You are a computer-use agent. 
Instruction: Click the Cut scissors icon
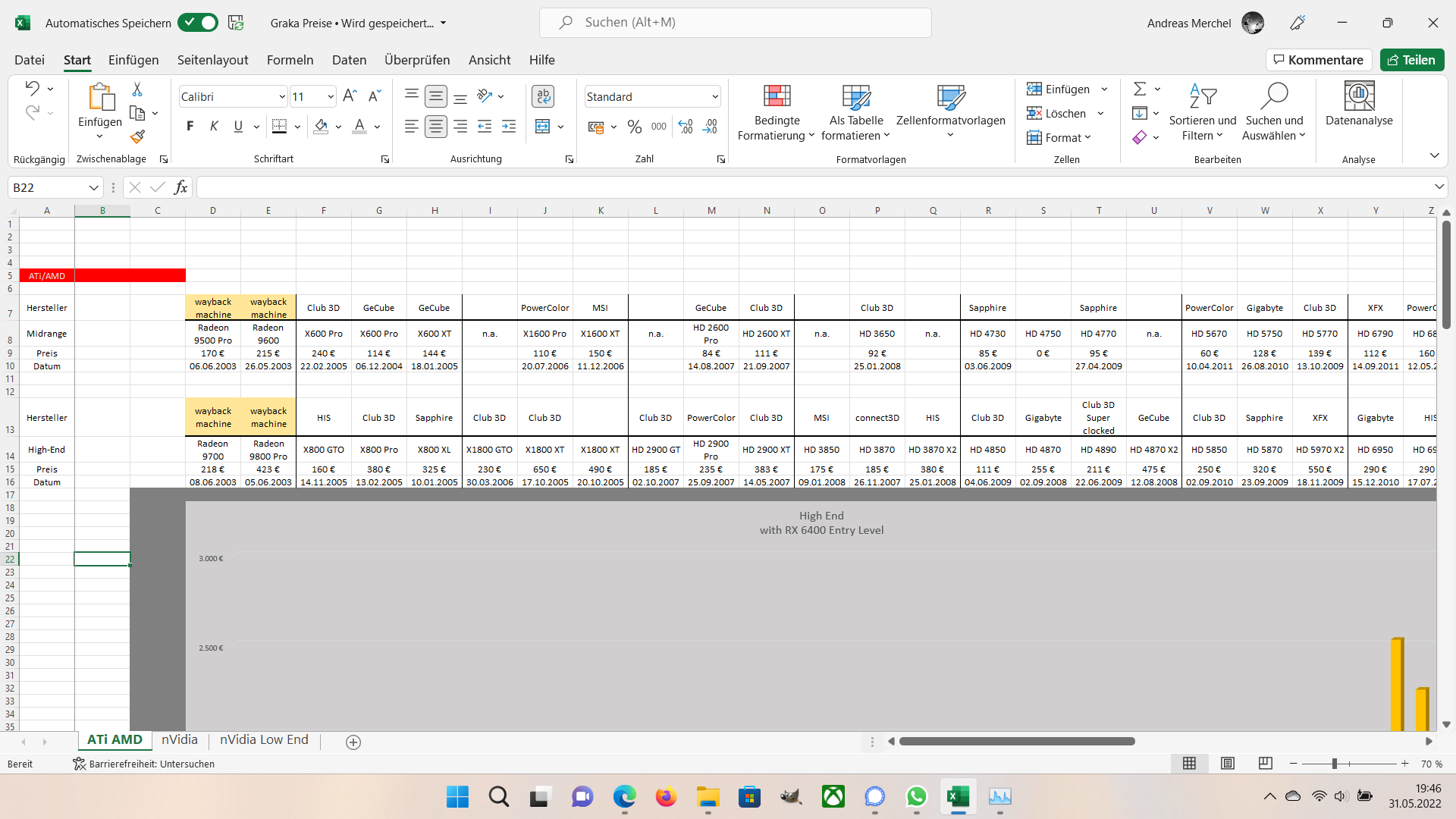click(x=137, y=89)
